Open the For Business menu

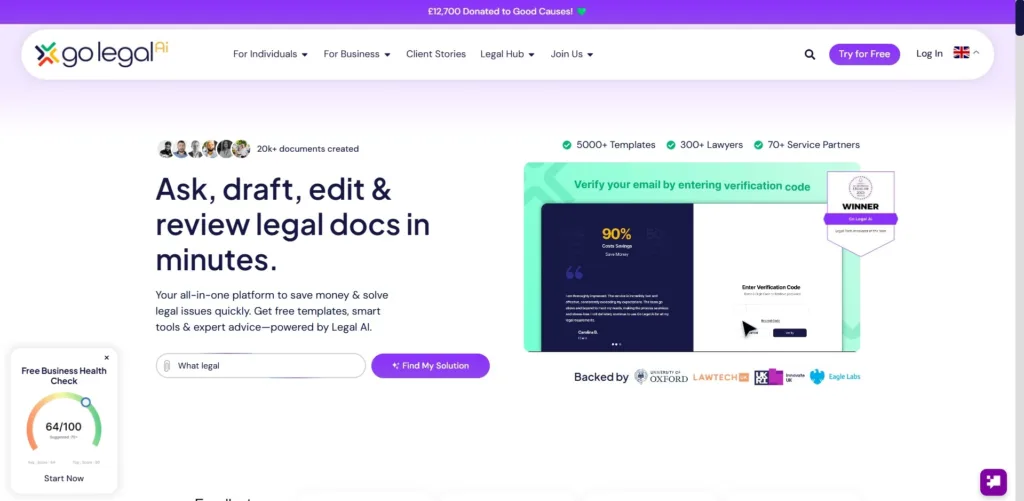357,54
